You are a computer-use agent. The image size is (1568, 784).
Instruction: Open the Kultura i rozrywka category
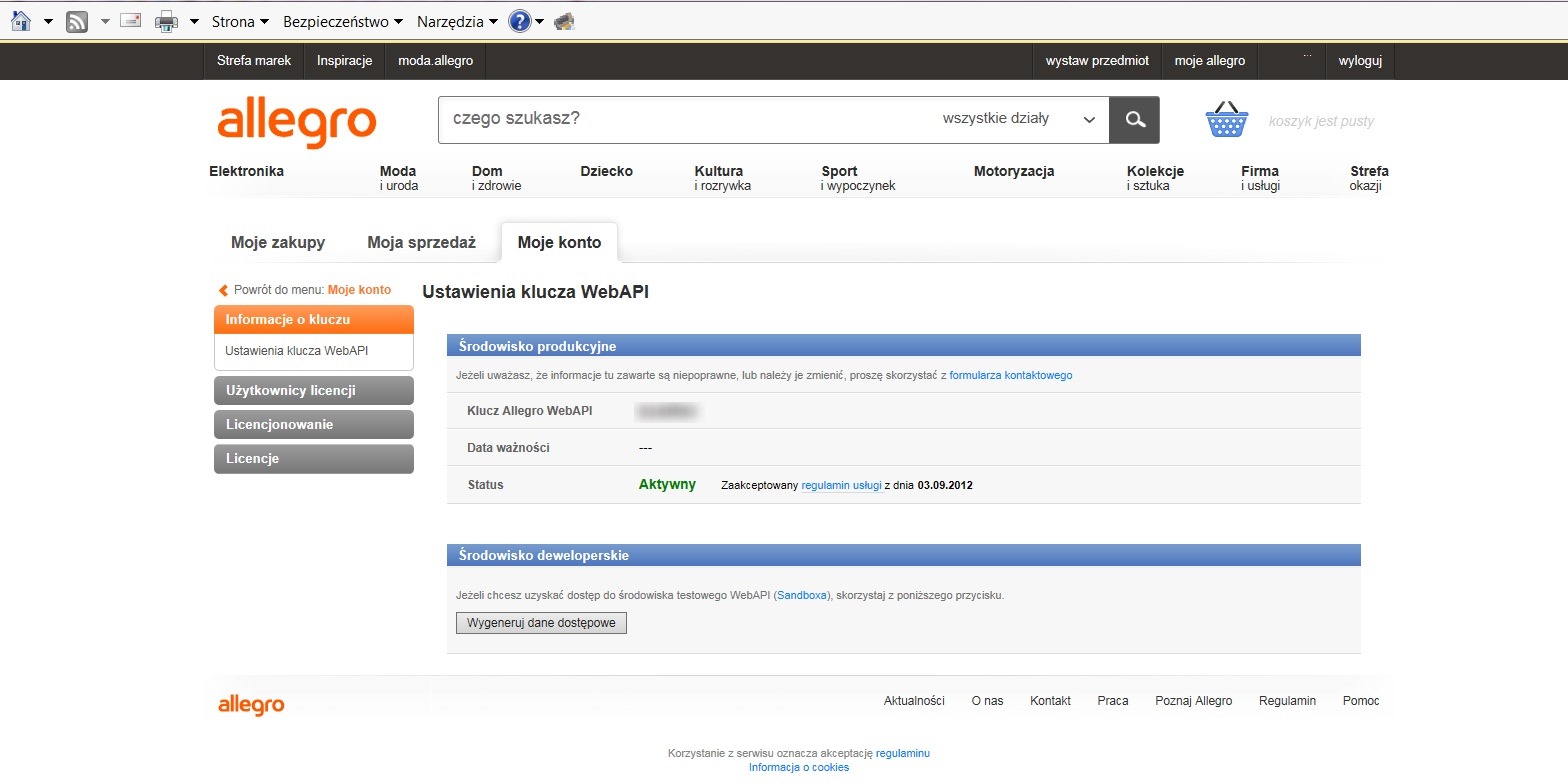coord(722,177)
